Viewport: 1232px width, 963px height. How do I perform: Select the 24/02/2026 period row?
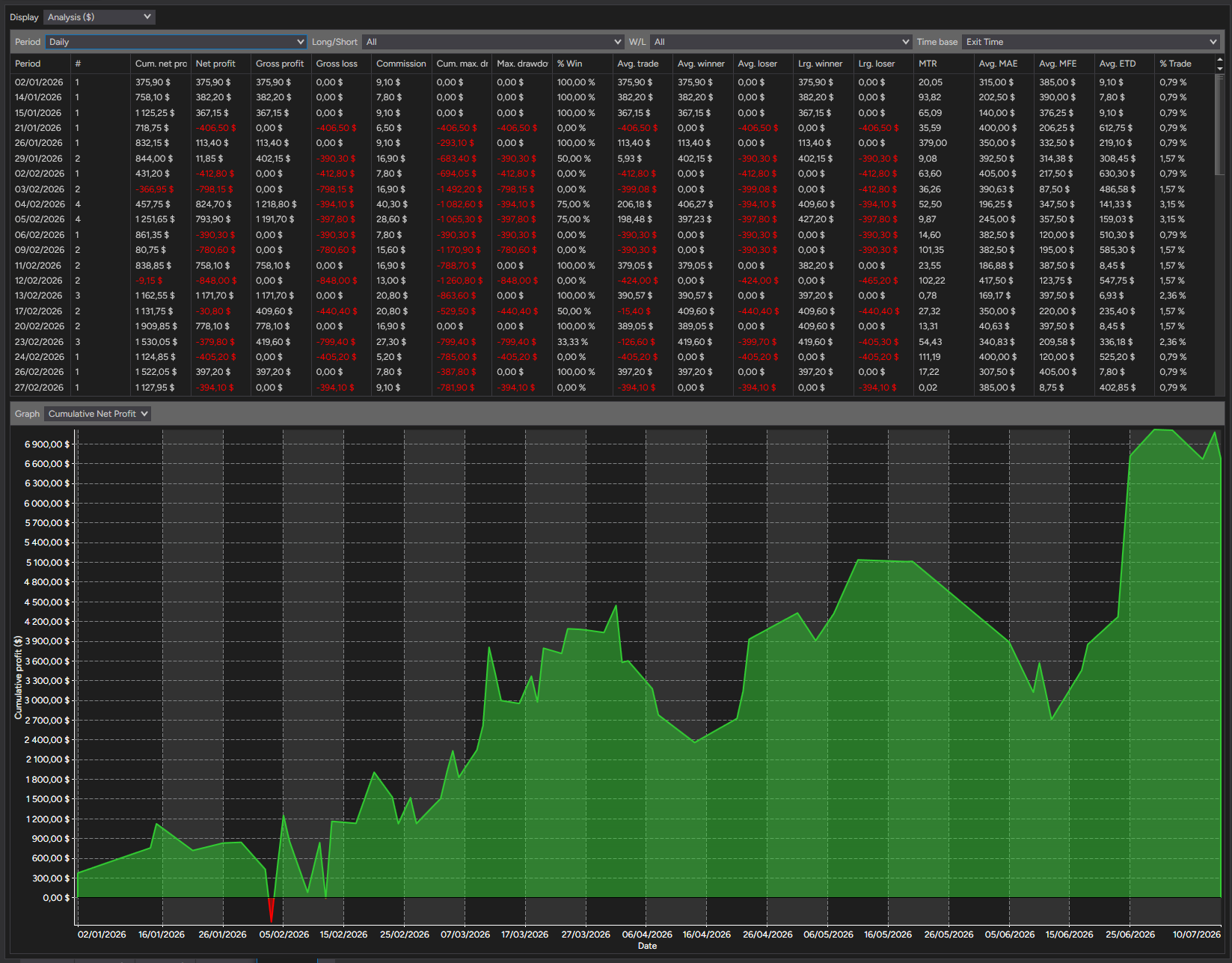[613, 357]
